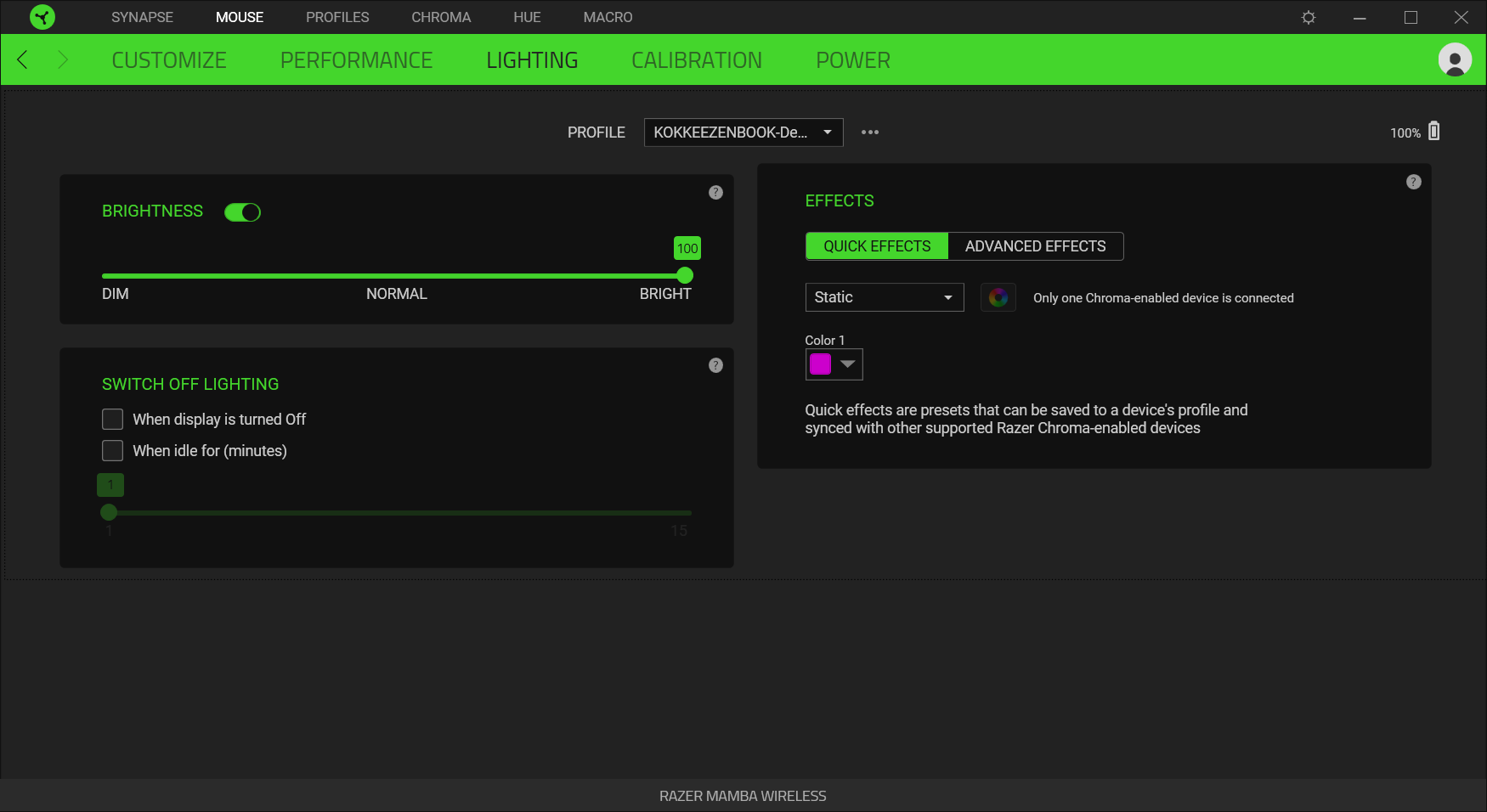Click the brightness slider handle
The image size is (1487, 812).
685,275
